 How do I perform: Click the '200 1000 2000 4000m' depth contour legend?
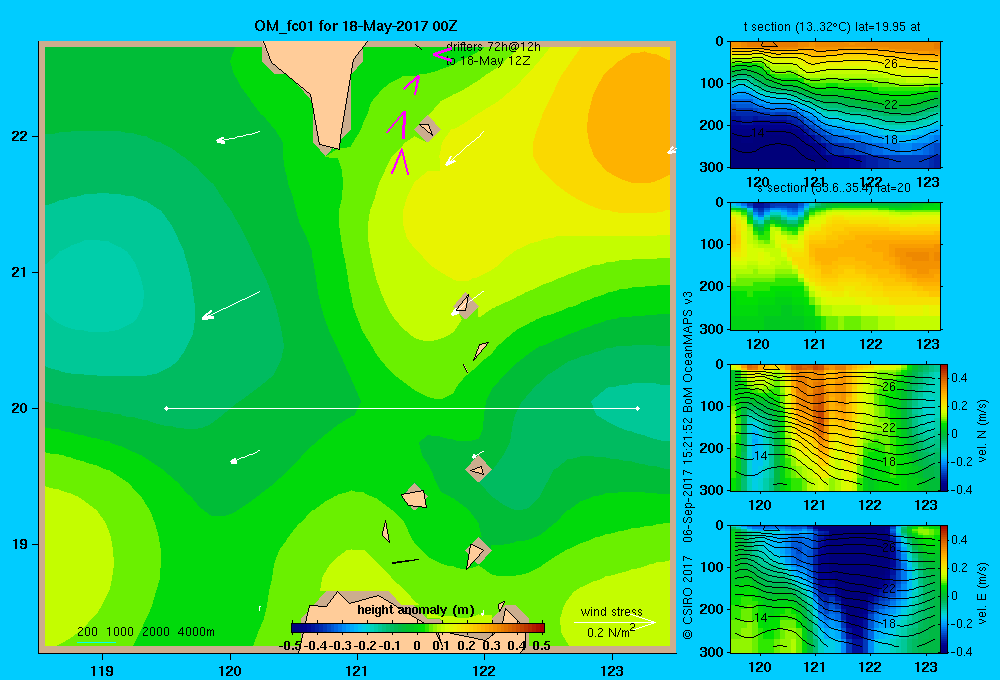point(145,632)
